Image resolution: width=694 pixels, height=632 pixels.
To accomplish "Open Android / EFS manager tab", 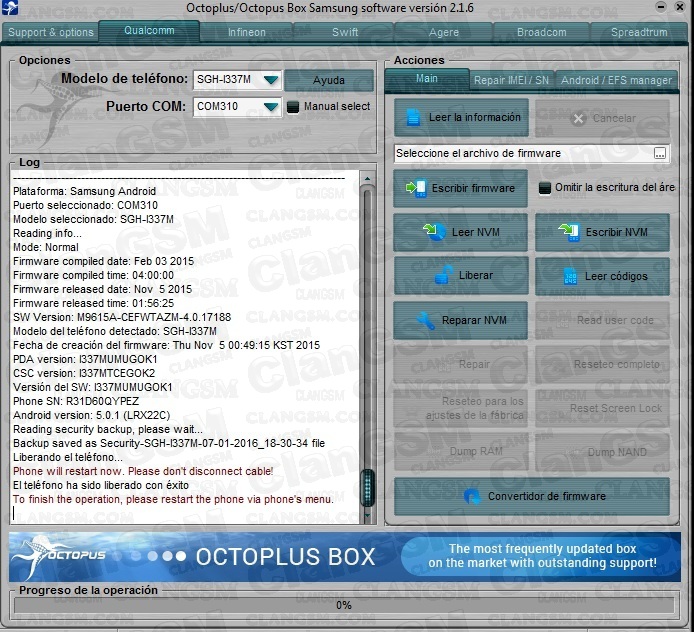I will click(616, 80).
